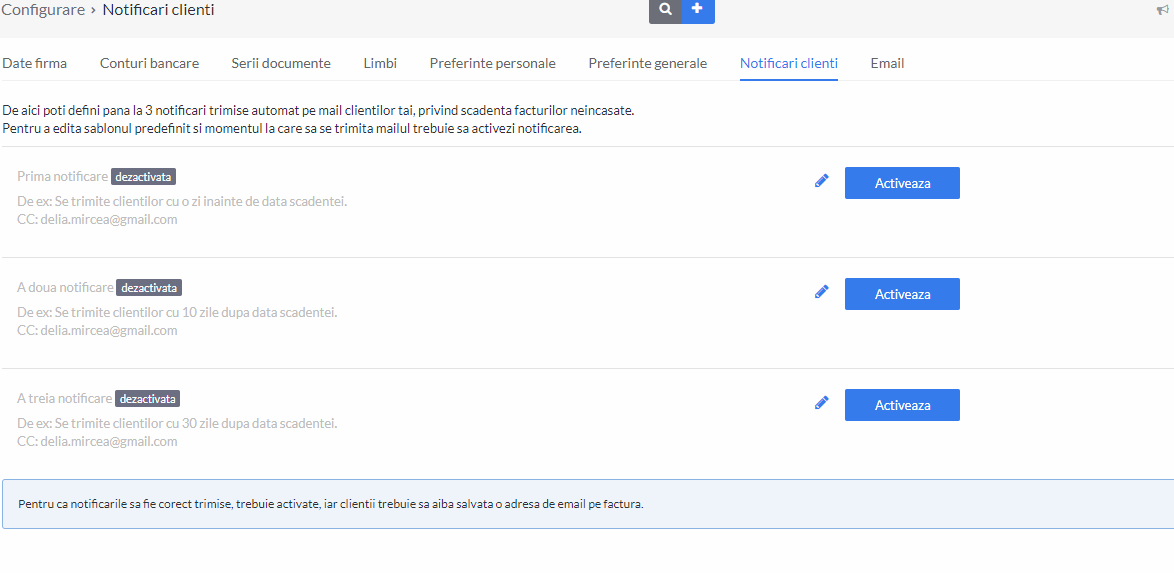Click dezactivata badge on A treia notificare
Screen dimensions: 1174x573
pos(148,398)
